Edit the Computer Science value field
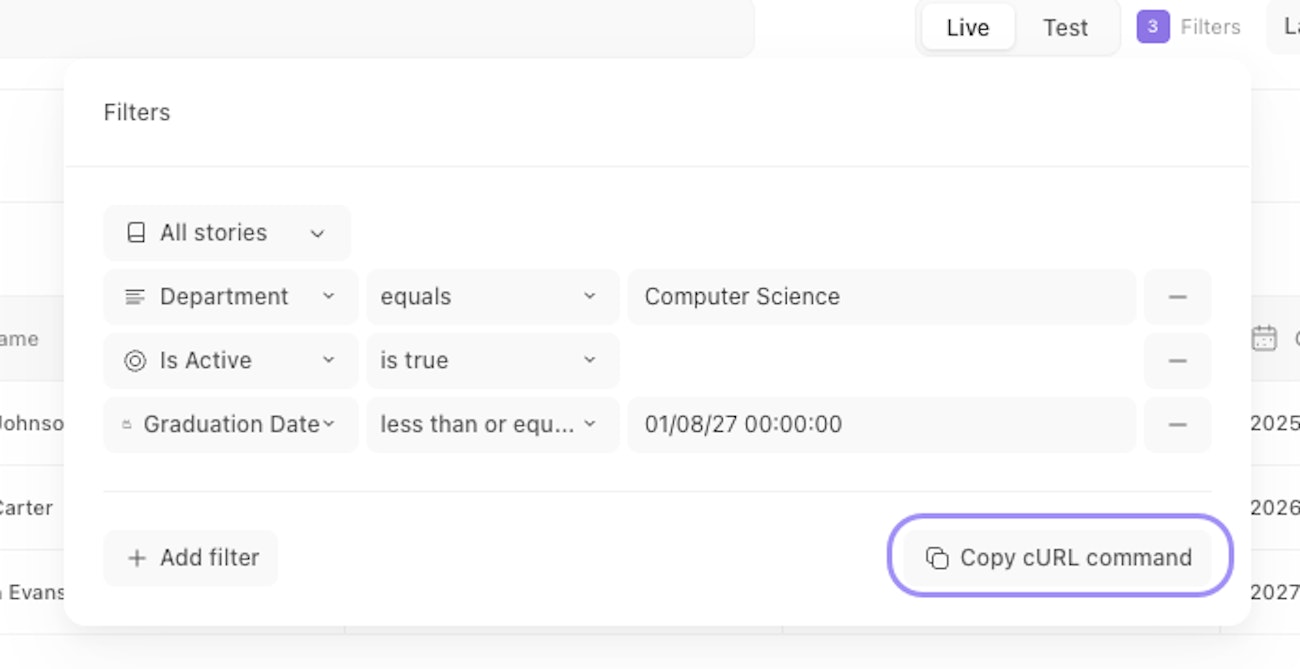The width and height of the screenshot is (1300, 669). [x=880, y=297]
